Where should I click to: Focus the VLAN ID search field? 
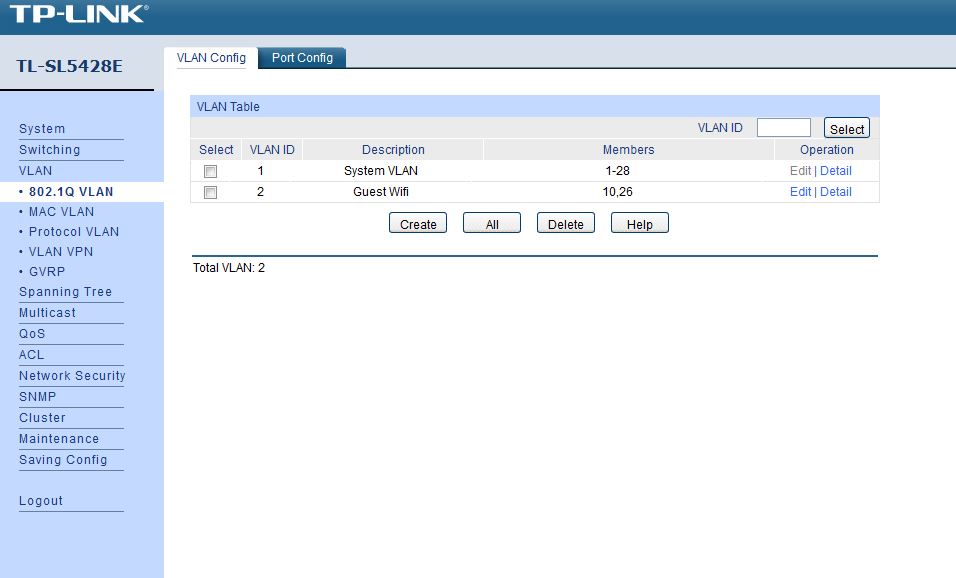pyautogui.click(x=783, y=127)
